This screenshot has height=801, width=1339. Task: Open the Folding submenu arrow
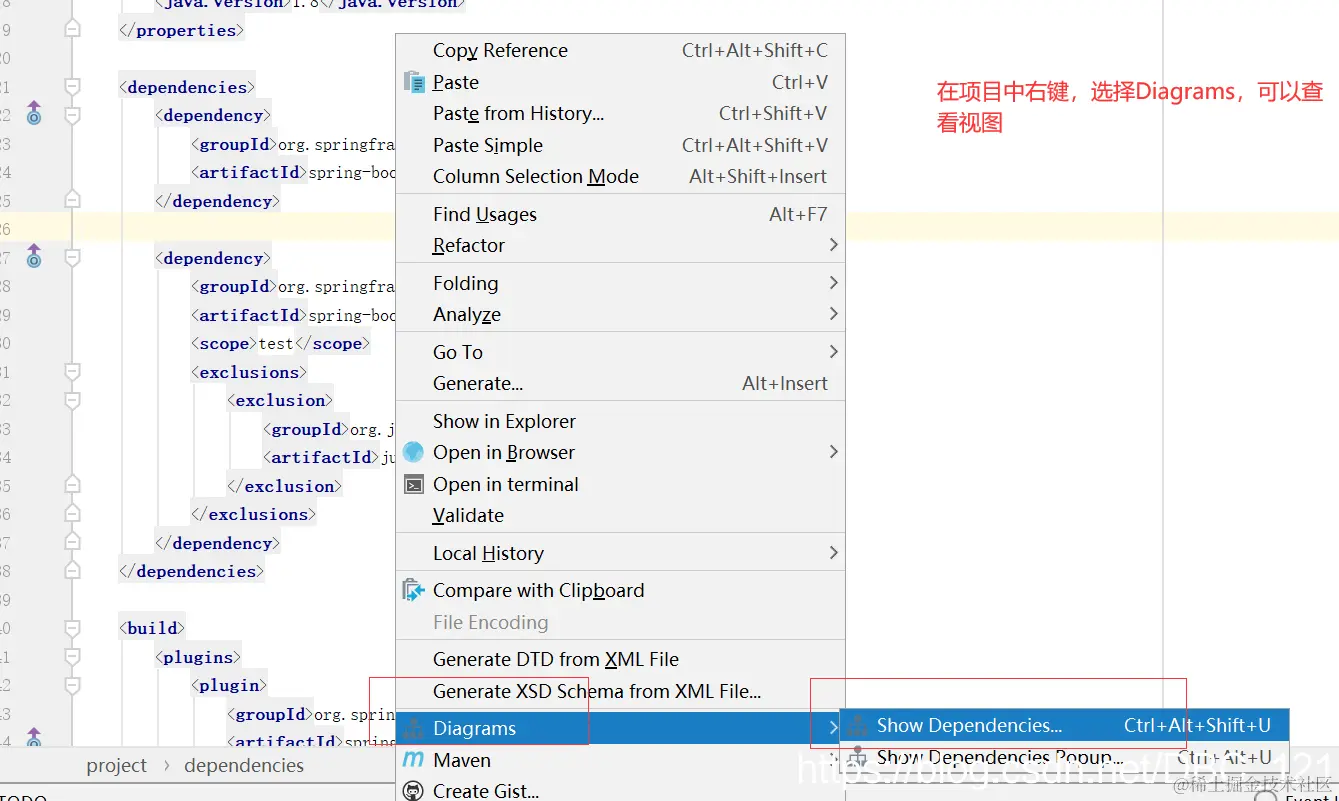tap(833, 283)
